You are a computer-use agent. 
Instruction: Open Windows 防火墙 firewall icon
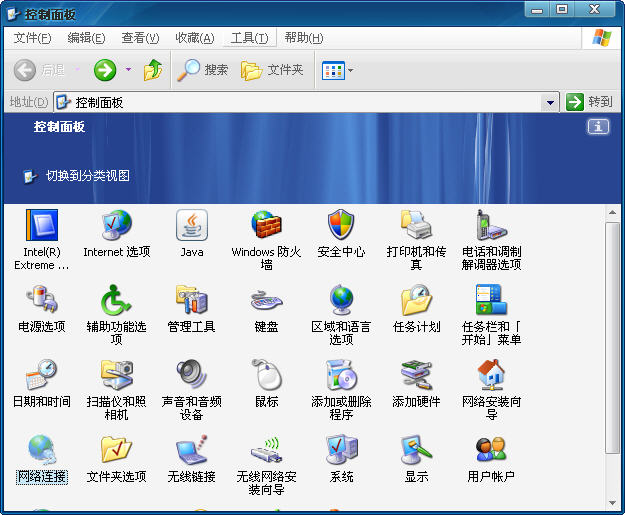pyautogui.click(x=266, y=226)
